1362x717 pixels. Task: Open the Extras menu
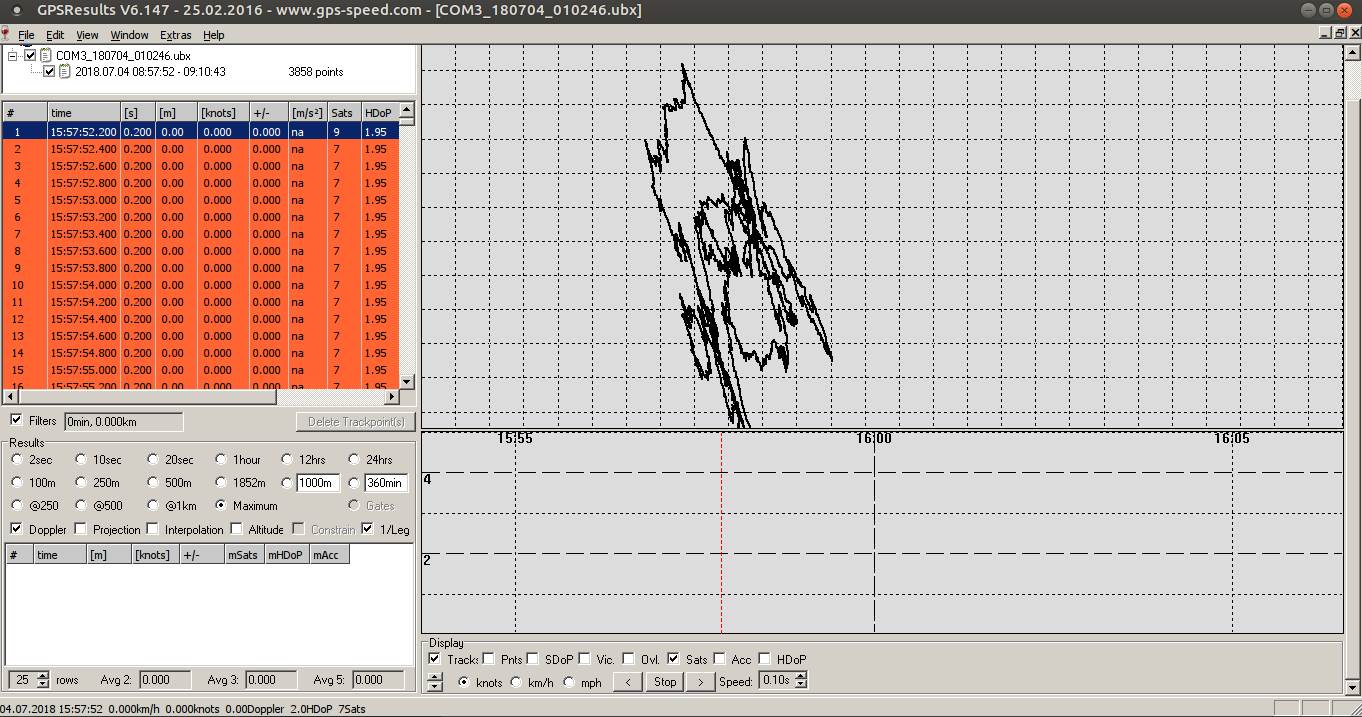coord(175,35)
